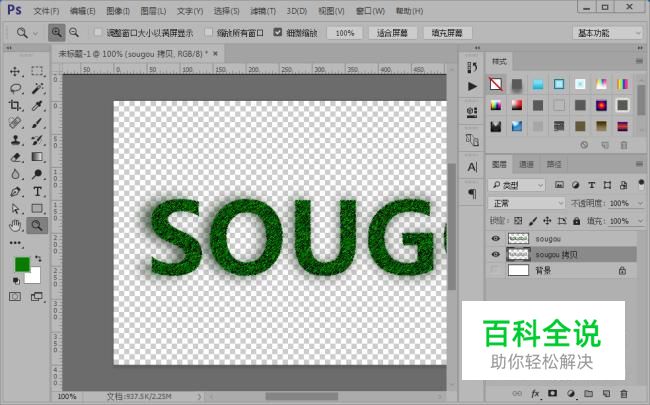Open the blend mode 正常 dropdown
This screenshot has height=405, width=650.
[x=526, y=203]
